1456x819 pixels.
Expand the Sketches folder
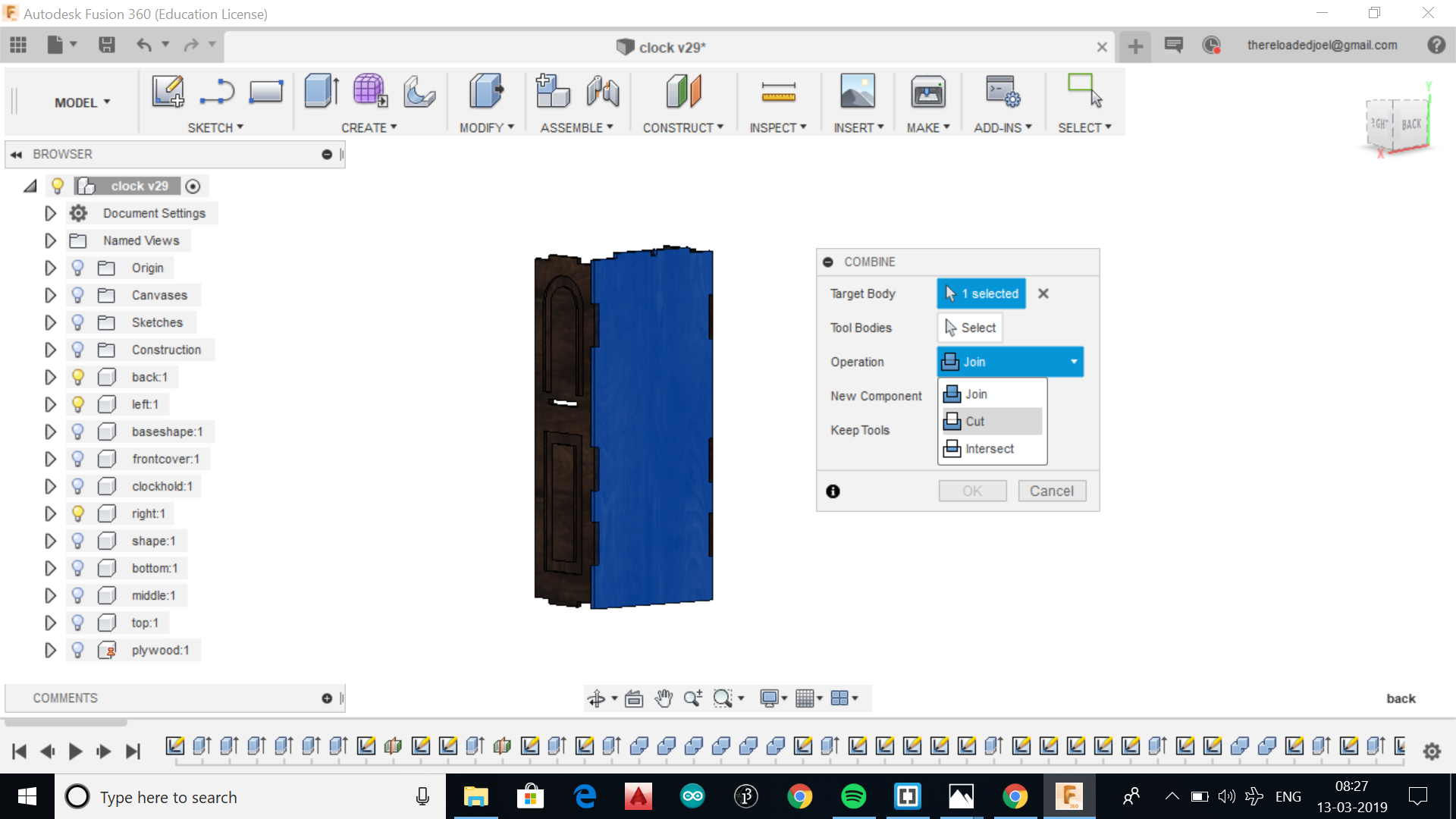point(50,322)
